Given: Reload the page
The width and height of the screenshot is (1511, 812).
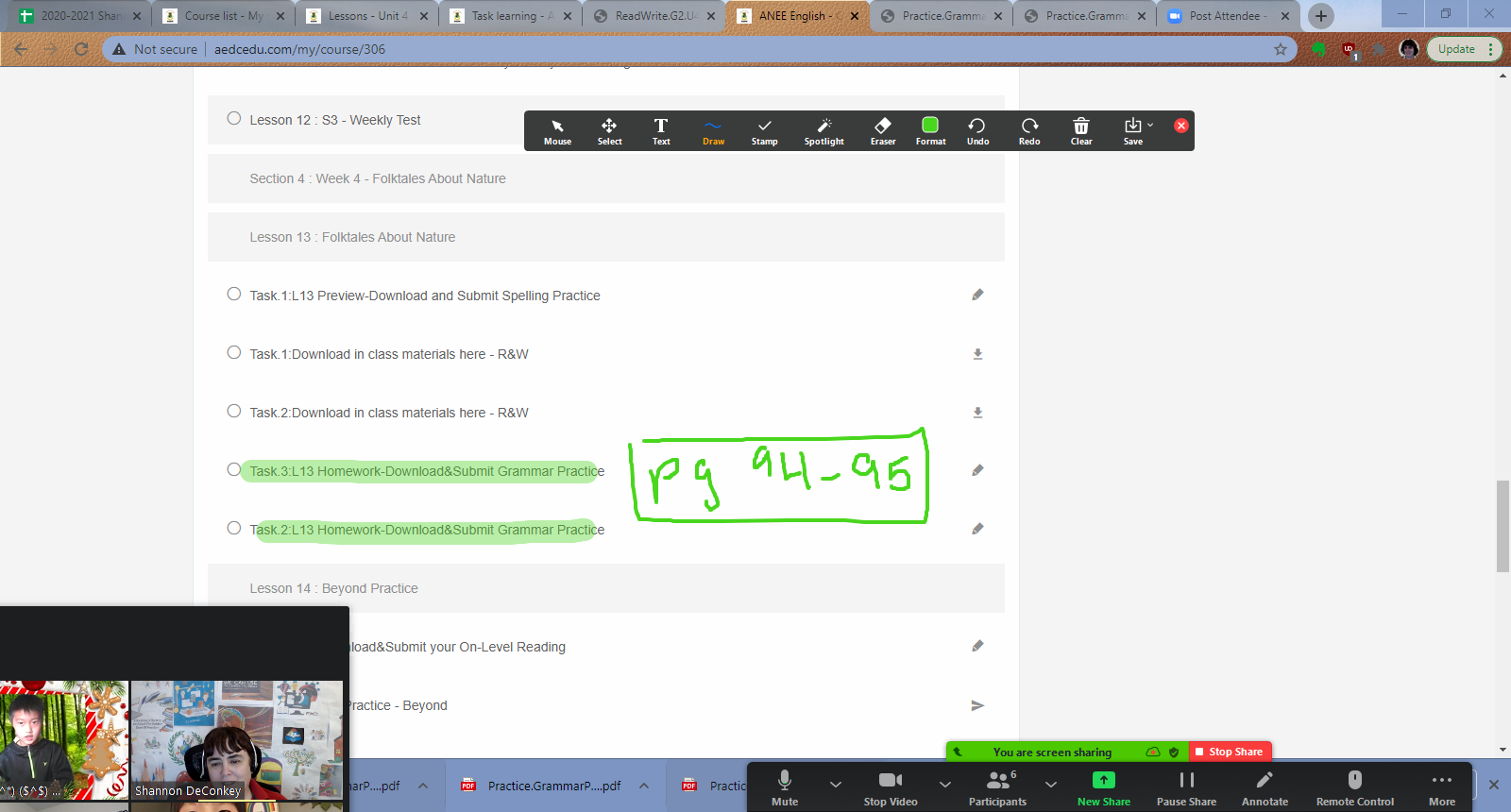Looking at the screenshot, I should (x=81, y=49).
